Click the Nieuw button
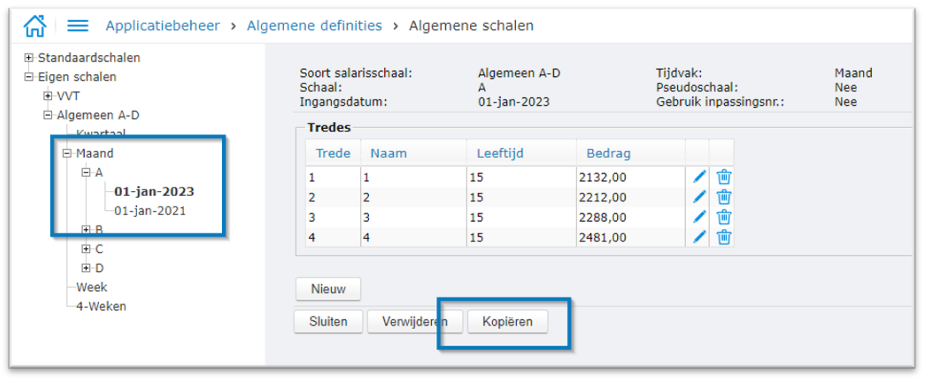This screenshot has width=925, height=383. pos(328,289)
